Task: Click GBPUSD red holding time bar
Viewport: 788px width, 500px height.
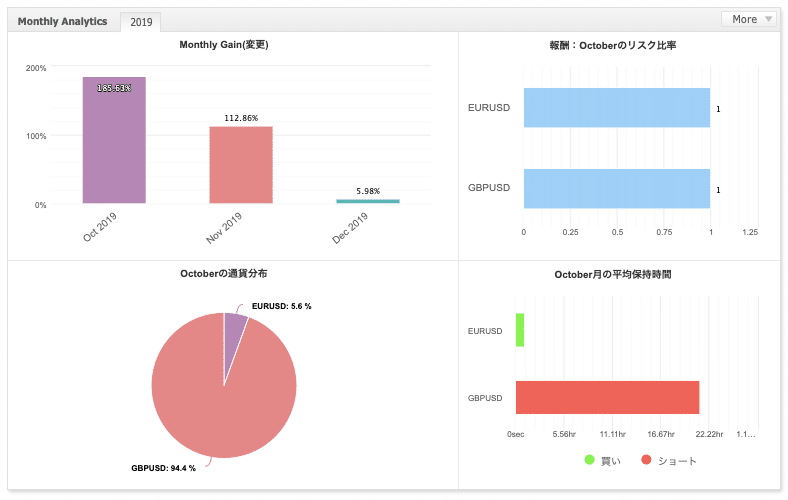Action: point(607,397)
